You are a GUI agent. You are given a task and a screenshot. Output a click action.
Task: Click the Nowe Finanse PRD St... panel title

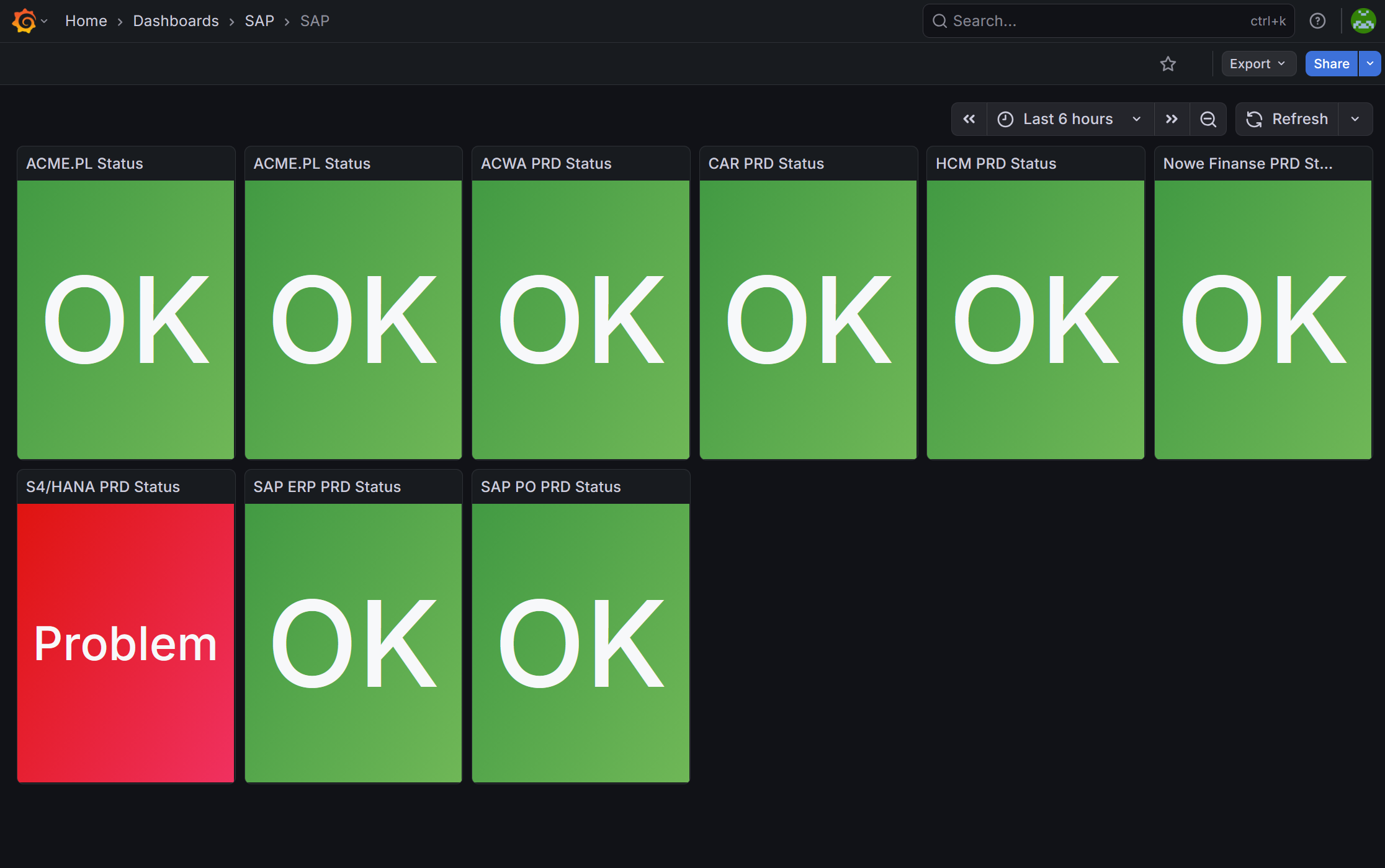pyautogui.click(x=1248, y=164)
